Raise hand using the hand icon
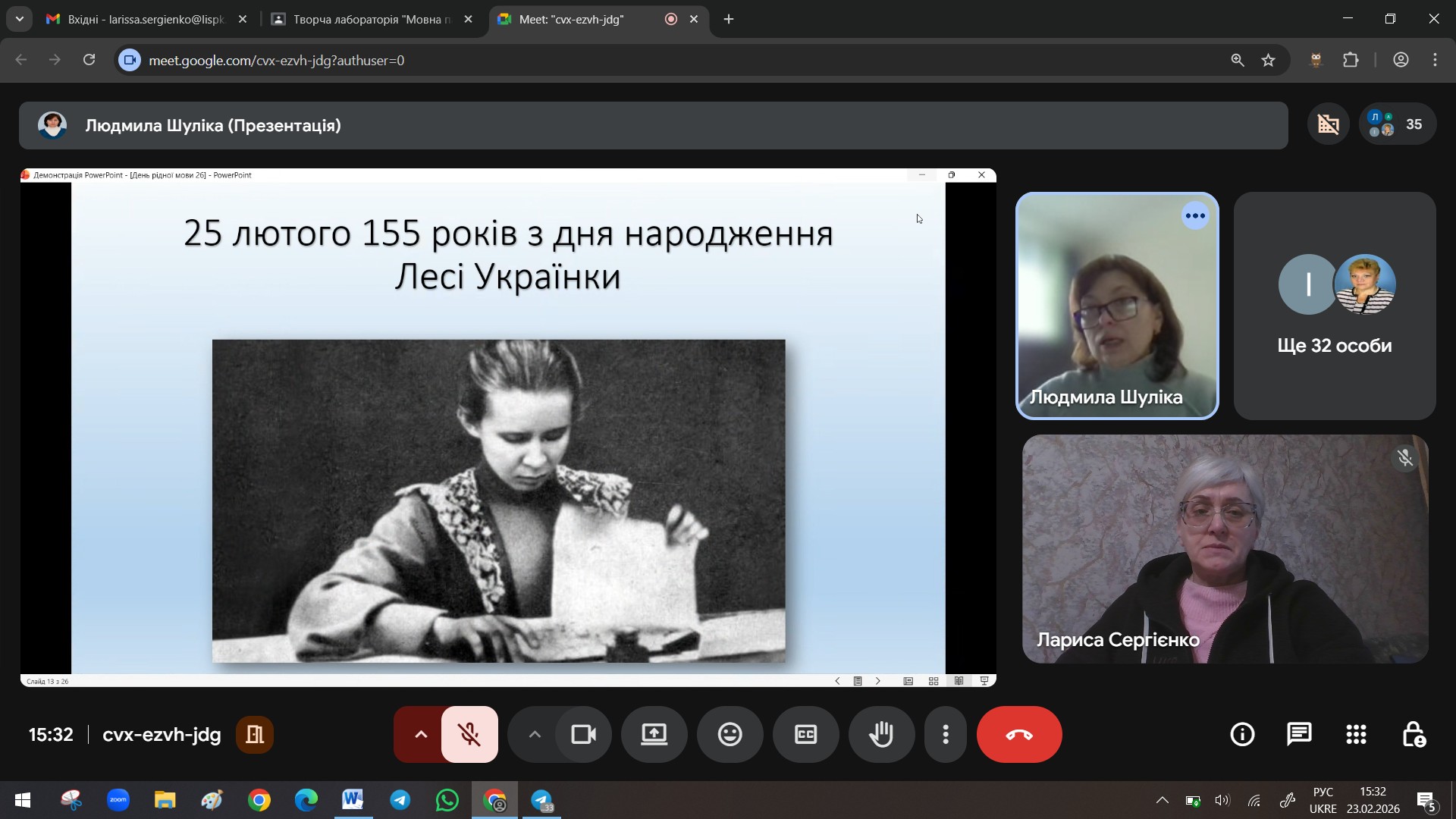 (x=881, y=734)
